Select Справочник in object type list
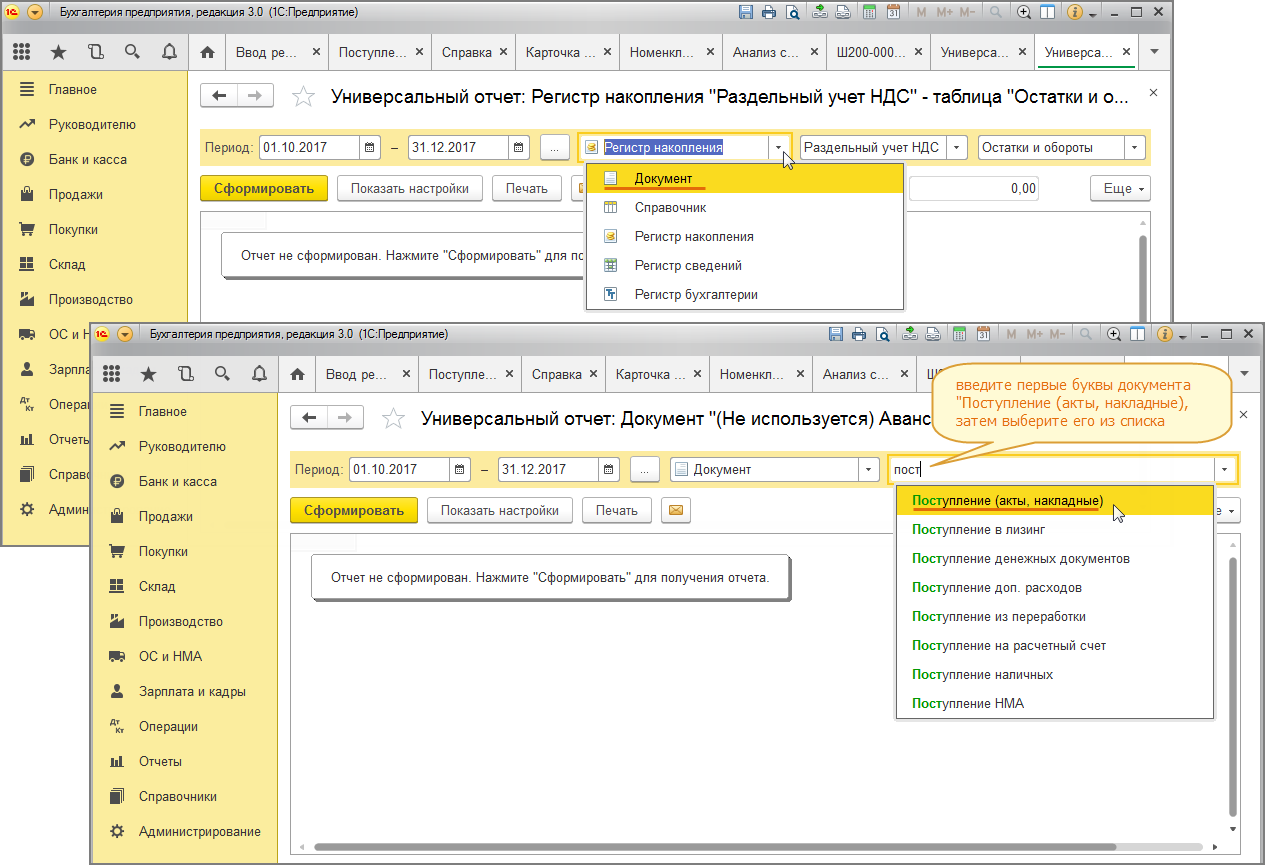The width and height of the screenshot is (1267, 868). coord(745,208)
